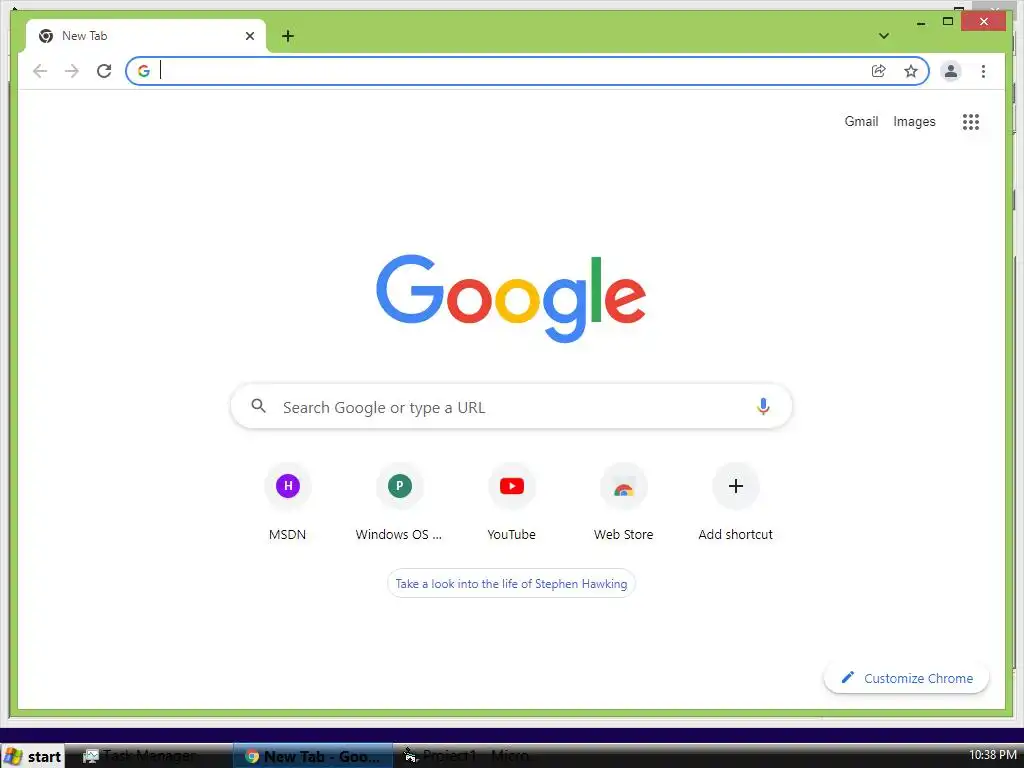The height and width of the screenshot is (768, 1024).
Task: Open the Windows OS shortcut tile
Action: (399, 503)
